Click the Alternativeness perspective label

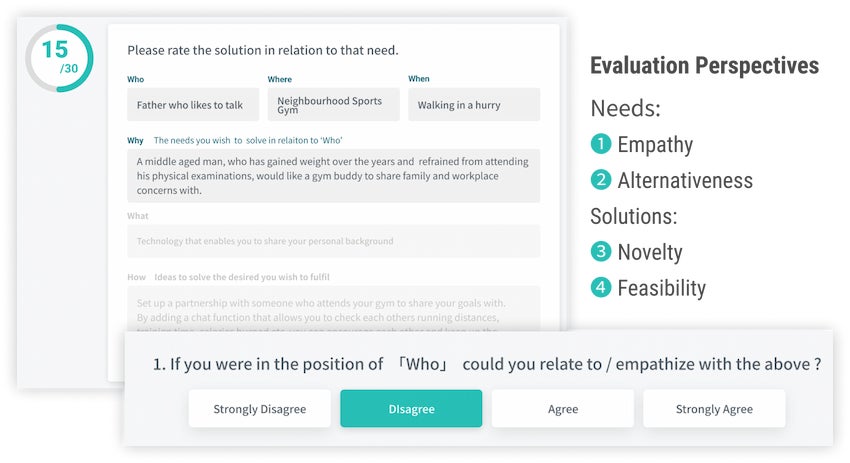click(685, 180)
